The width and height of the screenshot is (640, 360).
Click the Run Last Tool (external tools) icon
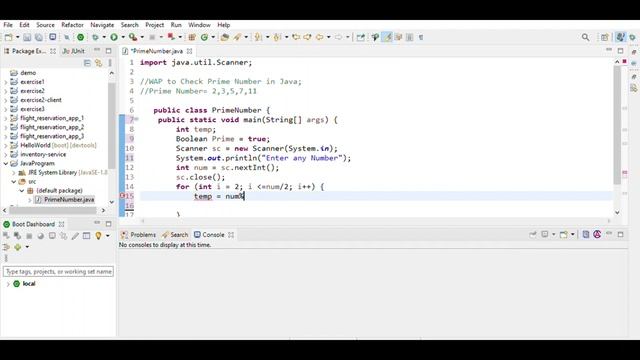(133, 37)
